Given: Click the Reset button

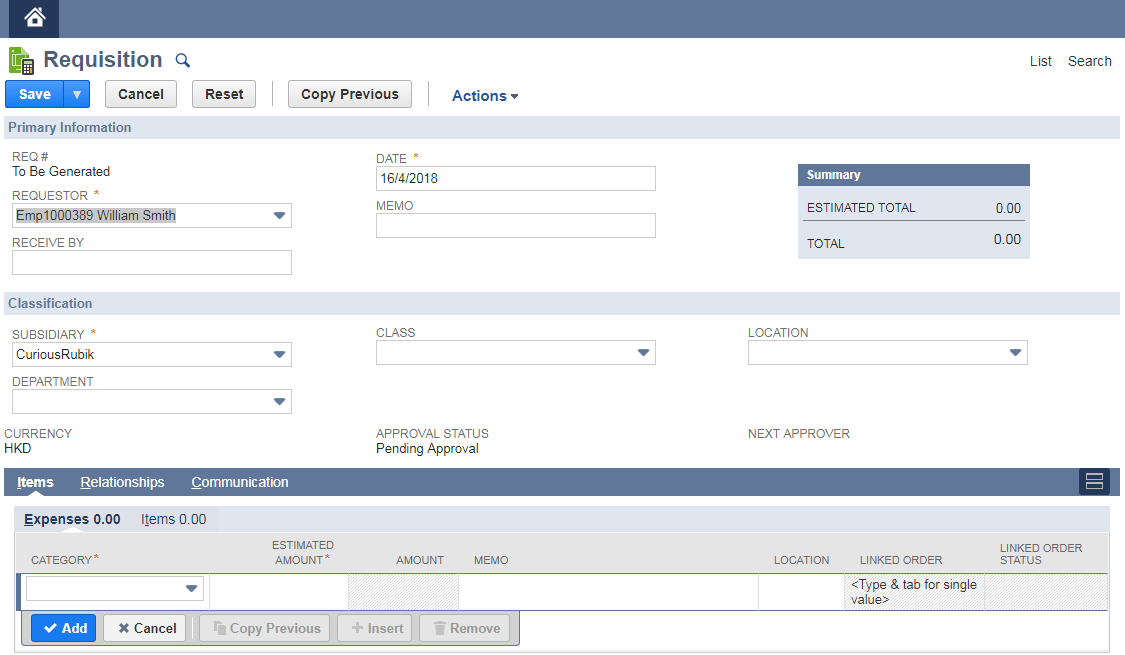Looking at the screenshot, I should point(223,93).
